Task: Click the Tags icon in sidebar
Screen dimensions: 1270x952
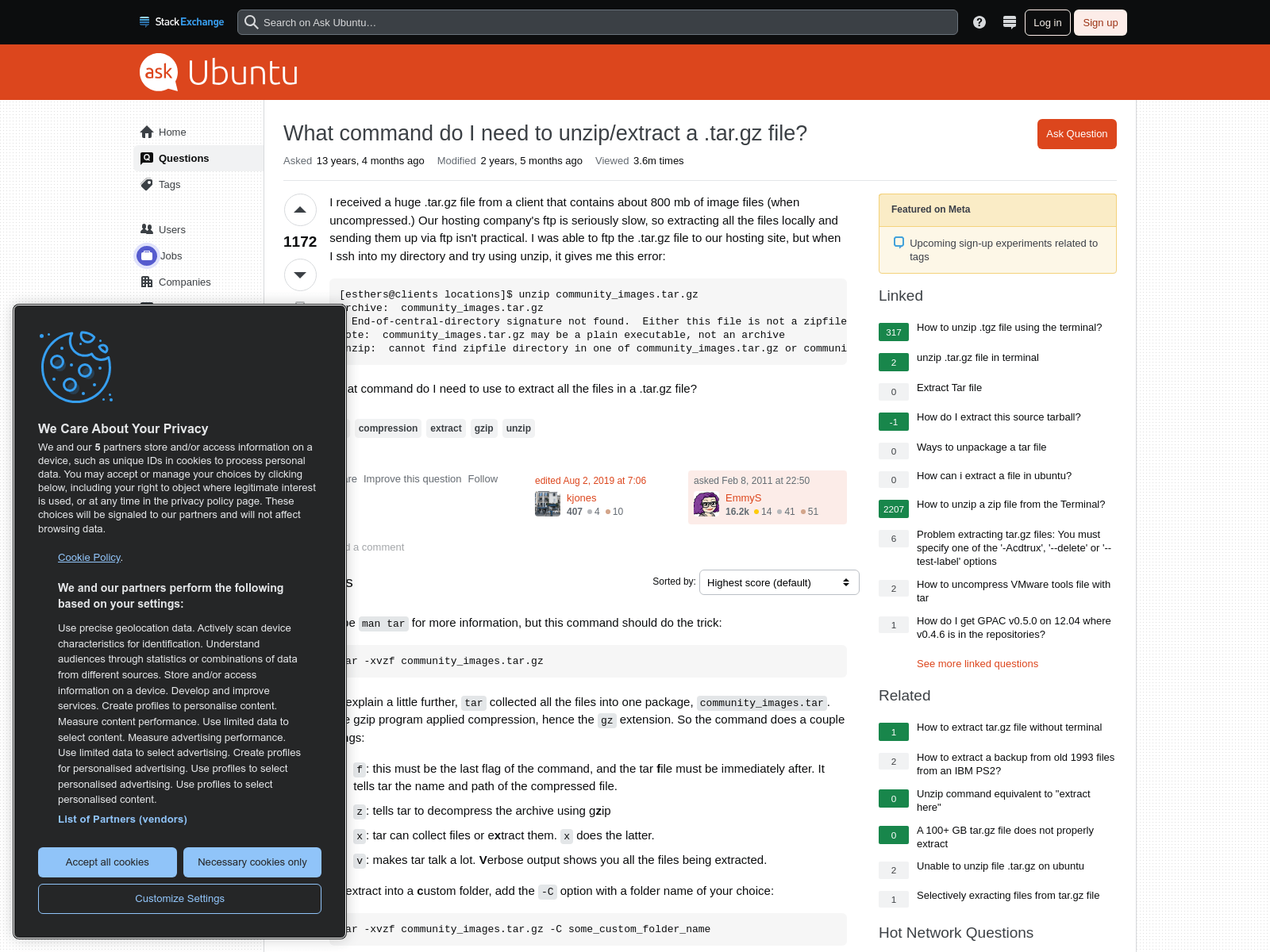Action: [x=147, y=184]
